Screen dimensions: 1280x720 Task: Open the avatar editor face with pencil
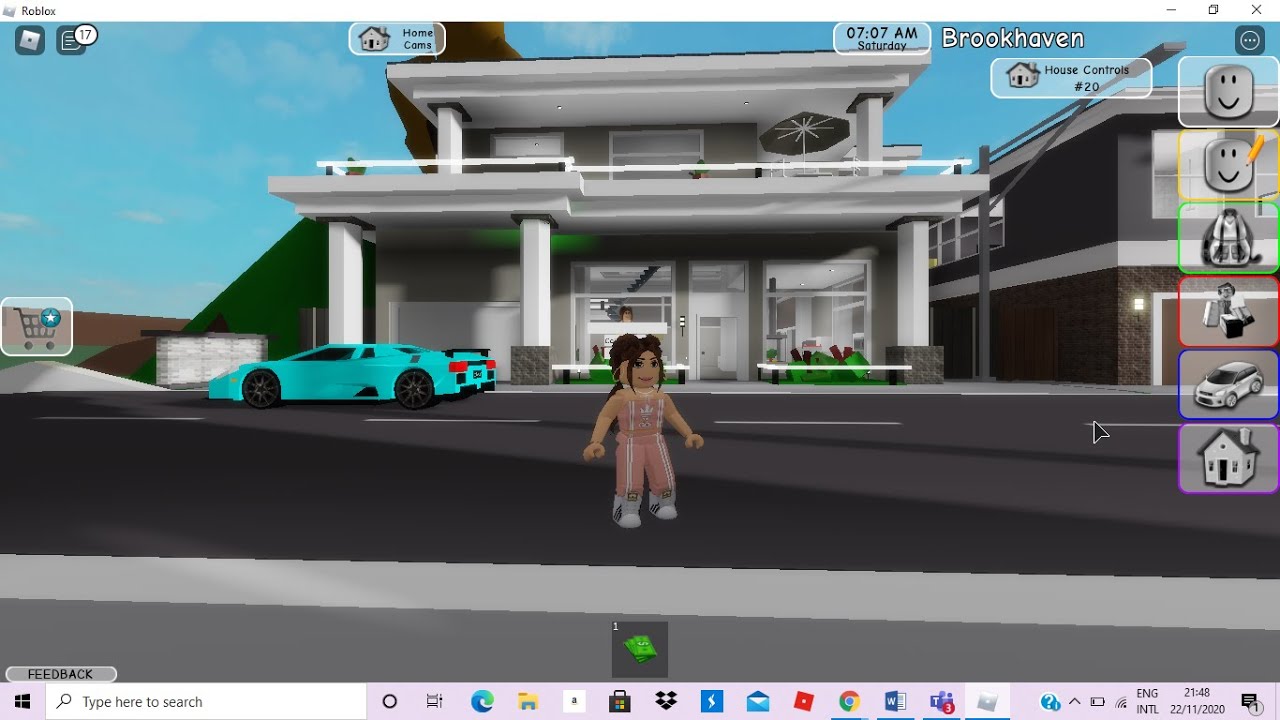tap(1228, 165)
